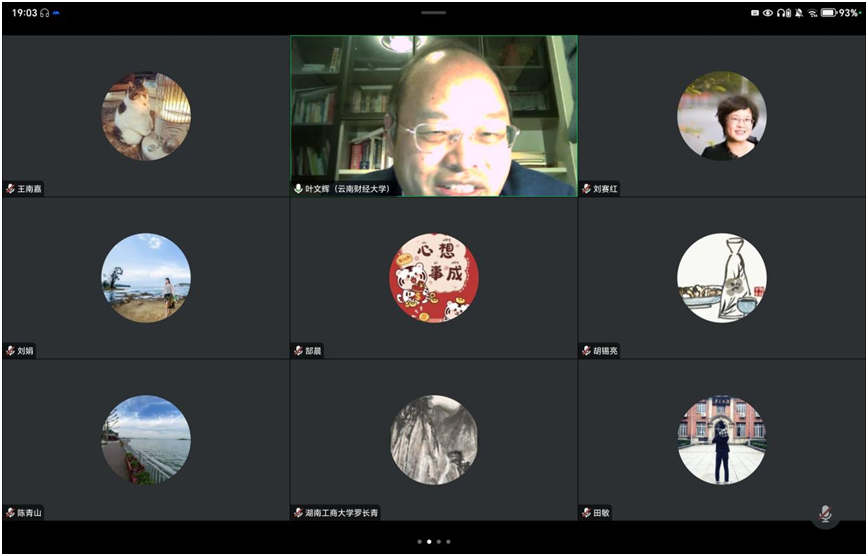This screenshot has width=868, height=556.
Task: Click muted mic icon beside 湖南工商大学罗长青
Action: [x=298, y=513]
